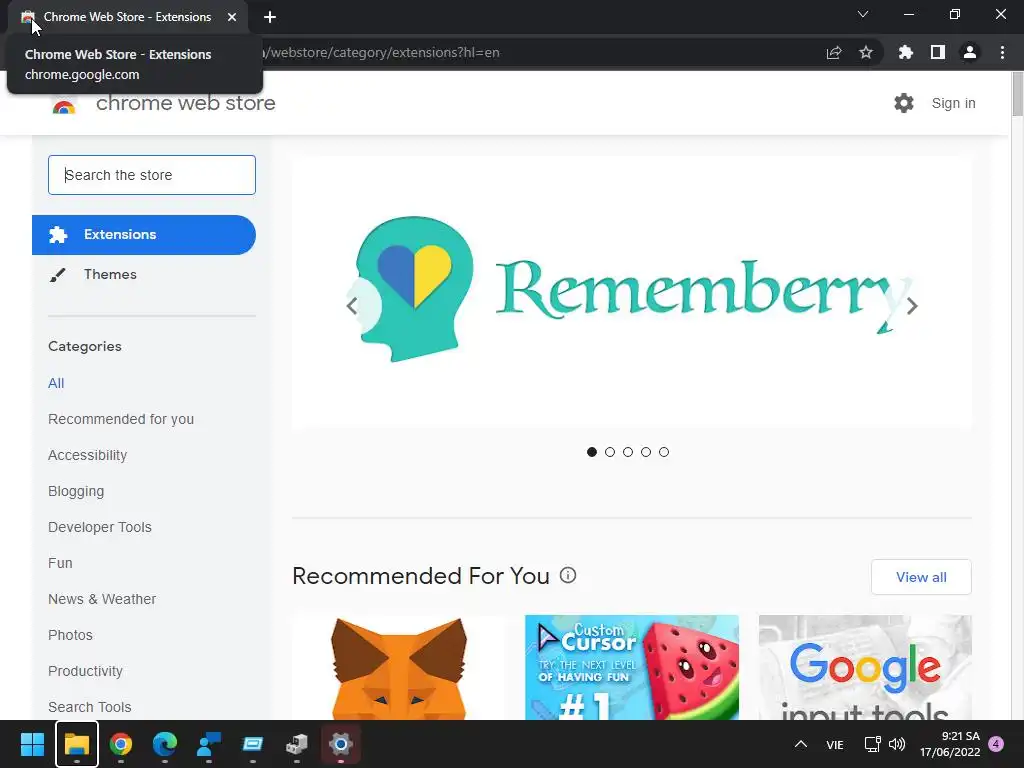Open the MetaMask fox extension card
The width and height of the screenshot is (1024, 768).
(x=399, y=667)
